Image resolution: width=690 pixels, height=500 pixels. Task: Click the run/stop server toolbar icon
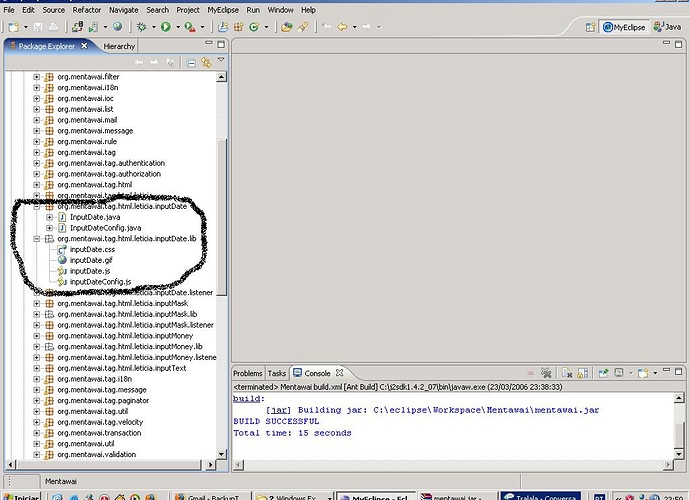[93, 27]
